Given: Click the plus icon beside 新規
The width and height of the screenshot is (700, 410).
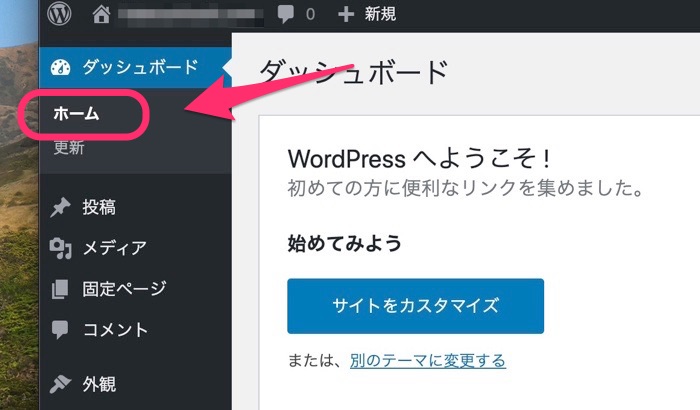Looking at the screenshot, I should [x=346, y=14].
